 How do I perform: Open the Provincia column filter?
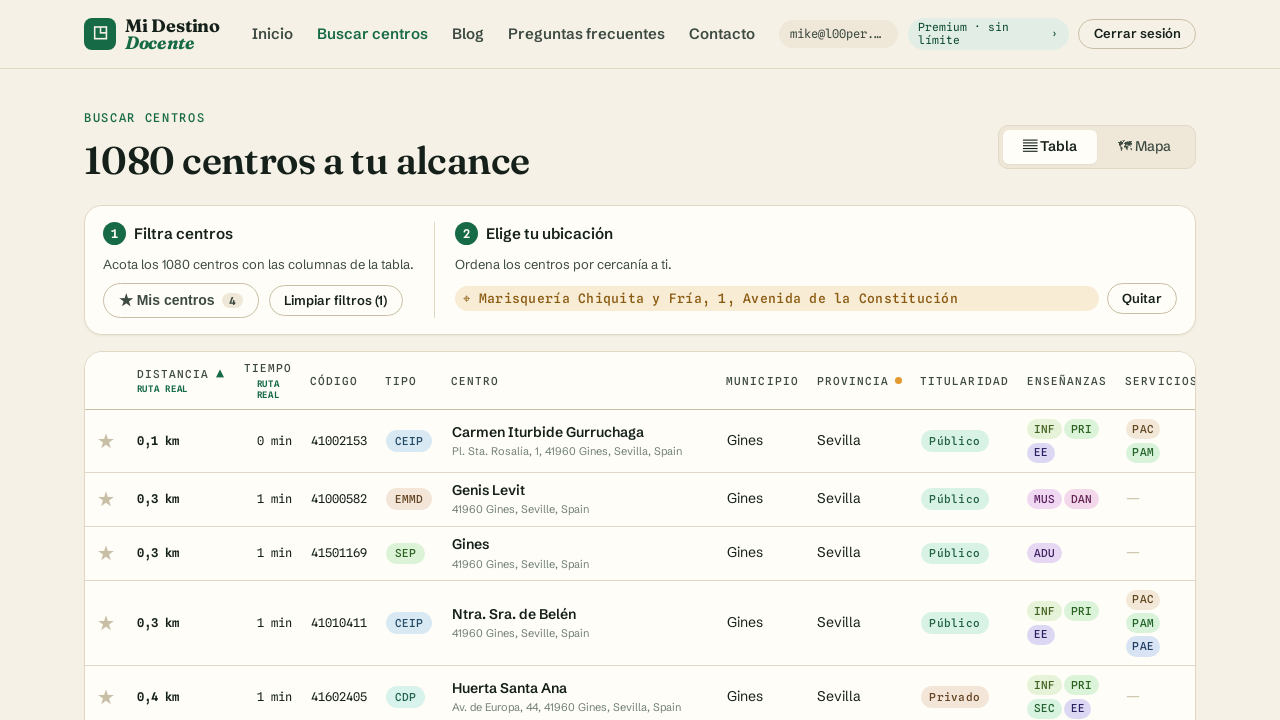859,381
